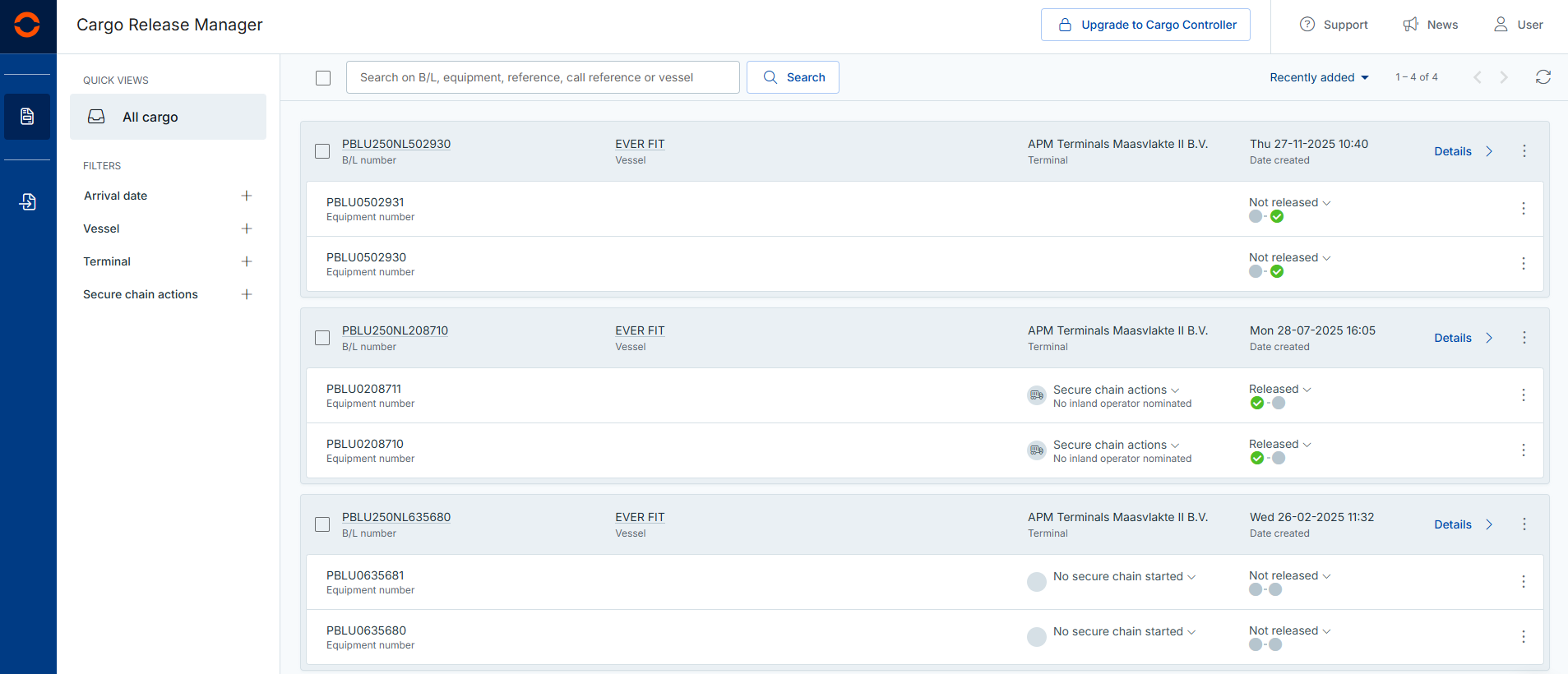Open the User account menu

(1518, 25)
